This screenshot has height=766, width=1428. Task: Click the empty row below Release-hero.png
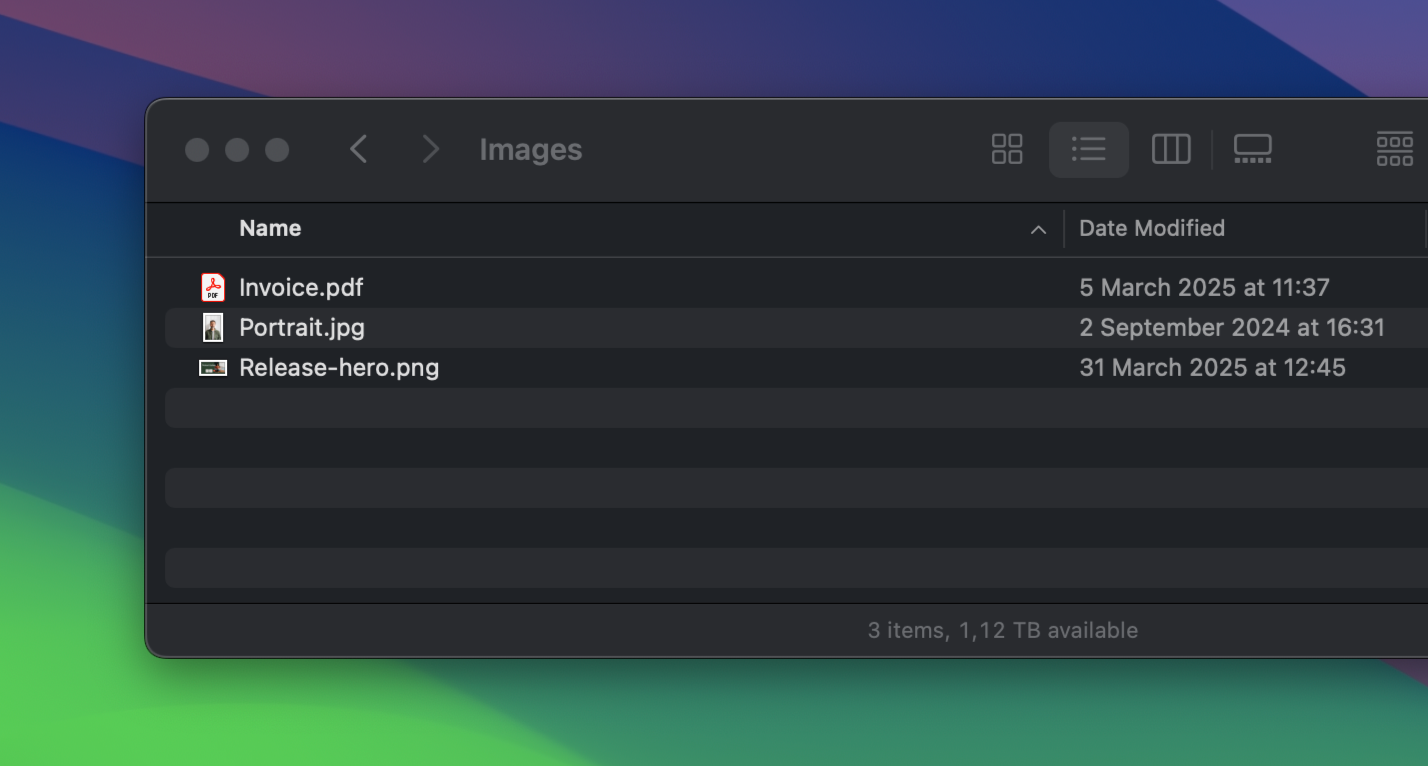tap(700, 408)
